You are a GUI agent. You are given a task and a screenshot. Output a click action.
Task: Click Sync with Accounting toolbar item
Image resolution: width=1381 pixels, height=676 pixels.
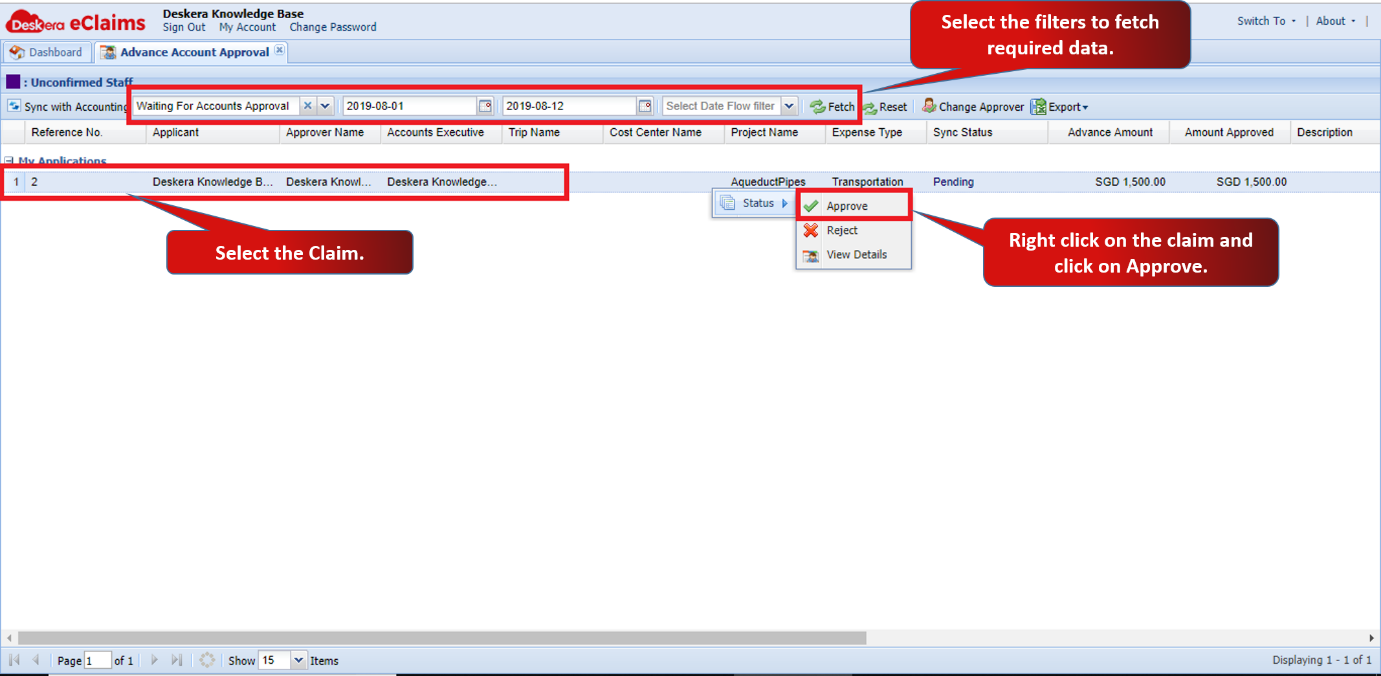[69, 106]
